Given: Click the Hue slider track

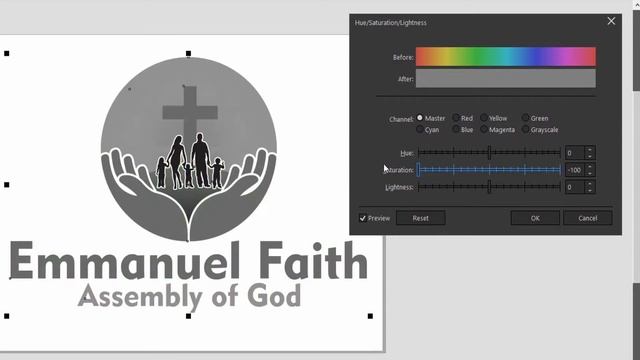Looking at the screenshot, I should (x=489, y=153).
